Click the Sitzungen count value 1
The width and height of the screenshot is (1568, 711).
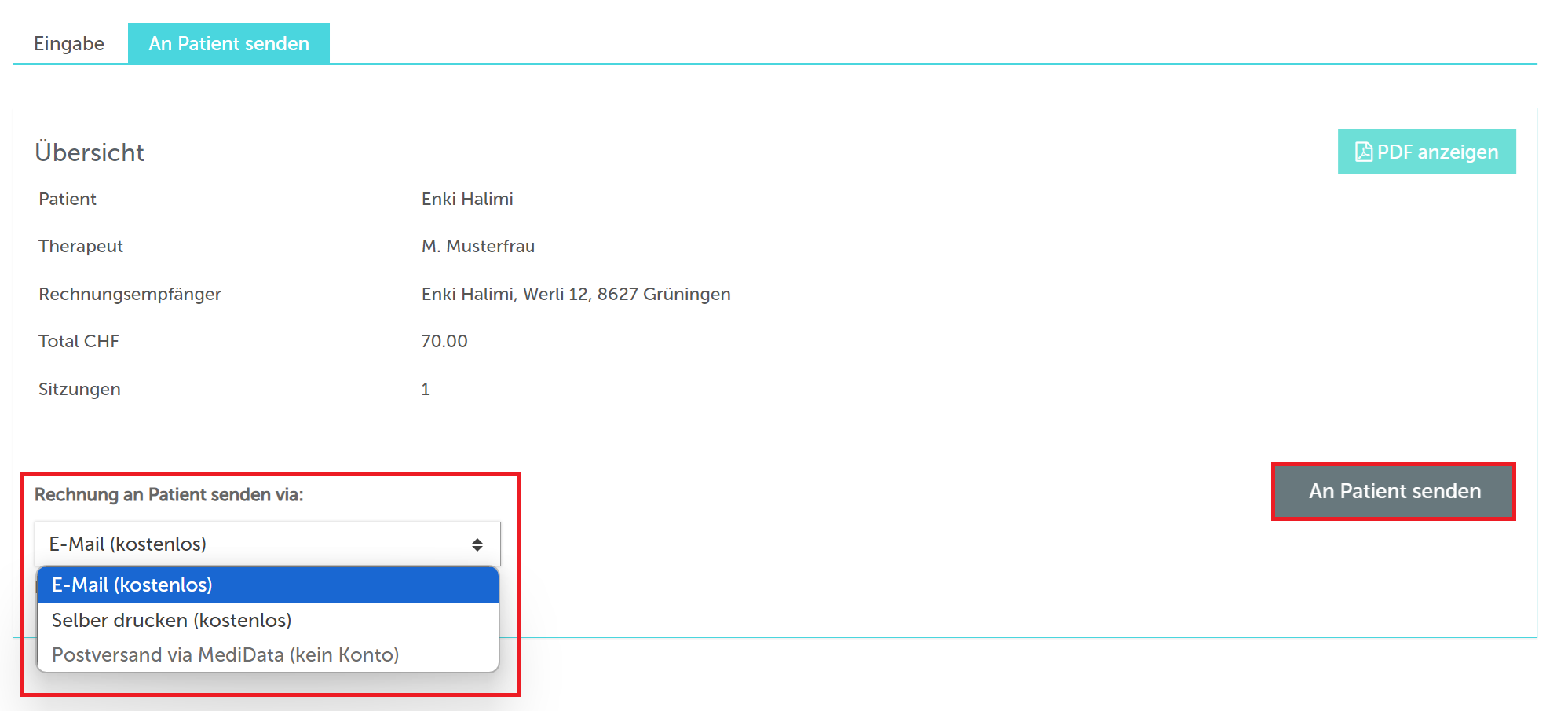(426, 389)
